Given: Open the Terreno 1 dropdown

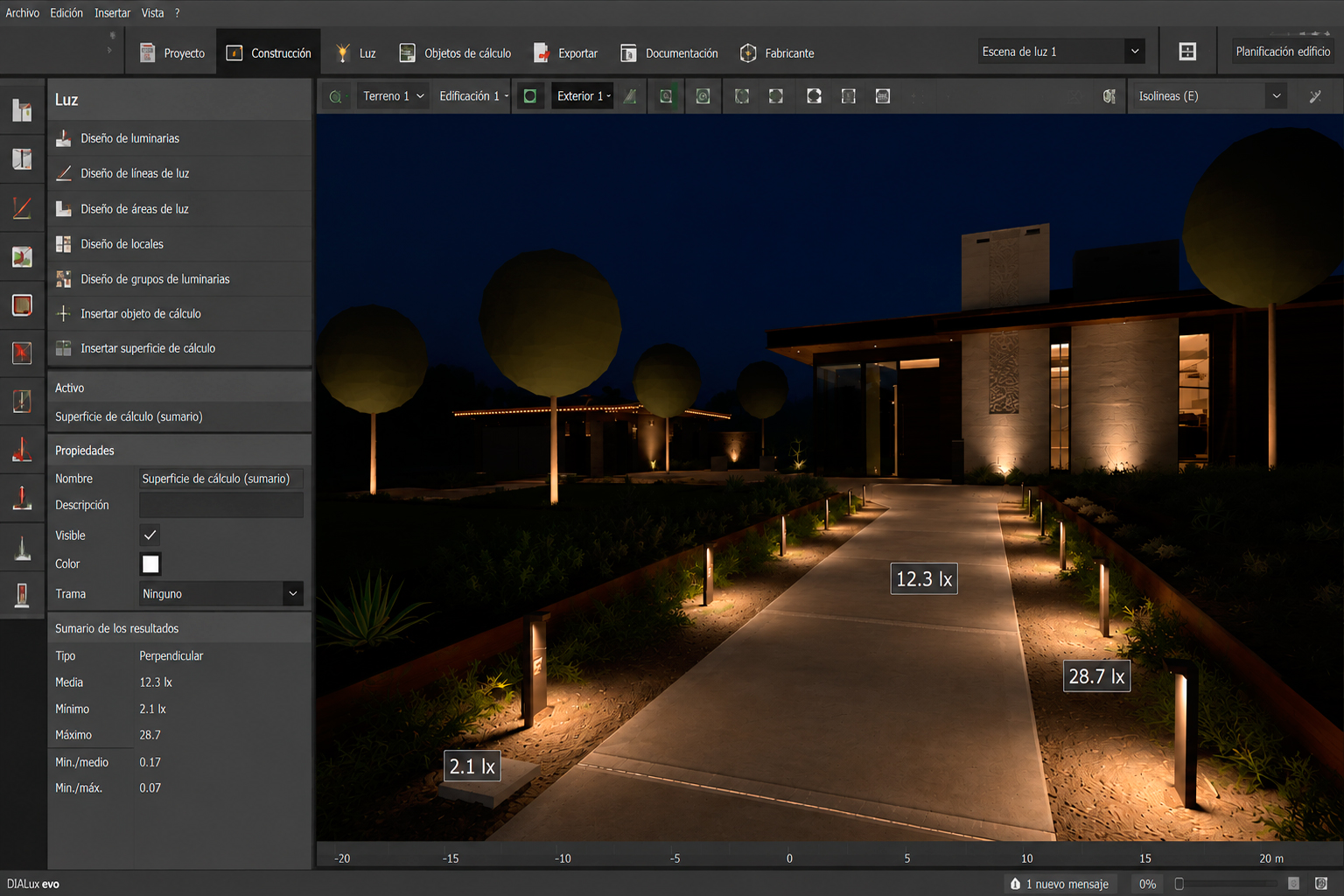Looking at the screenshot, I should pyautogui.click(x=394, y=96).
